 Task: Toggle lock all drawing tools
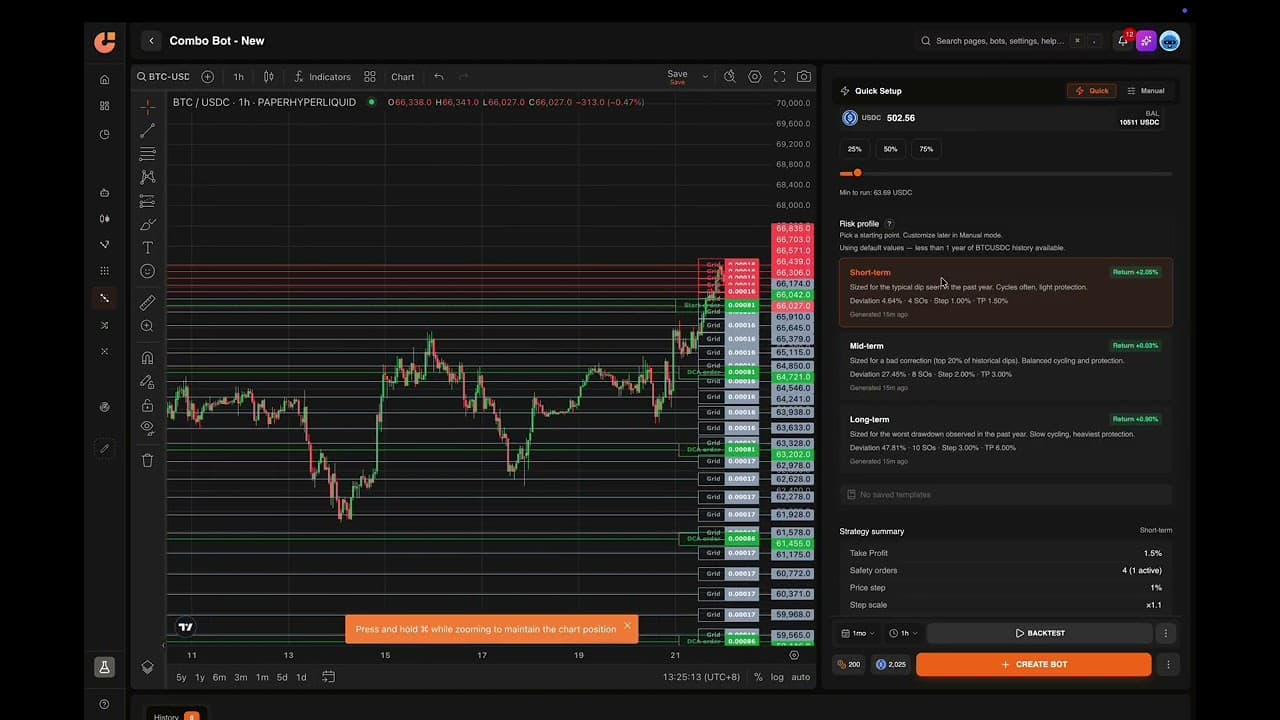pos(147,405)
